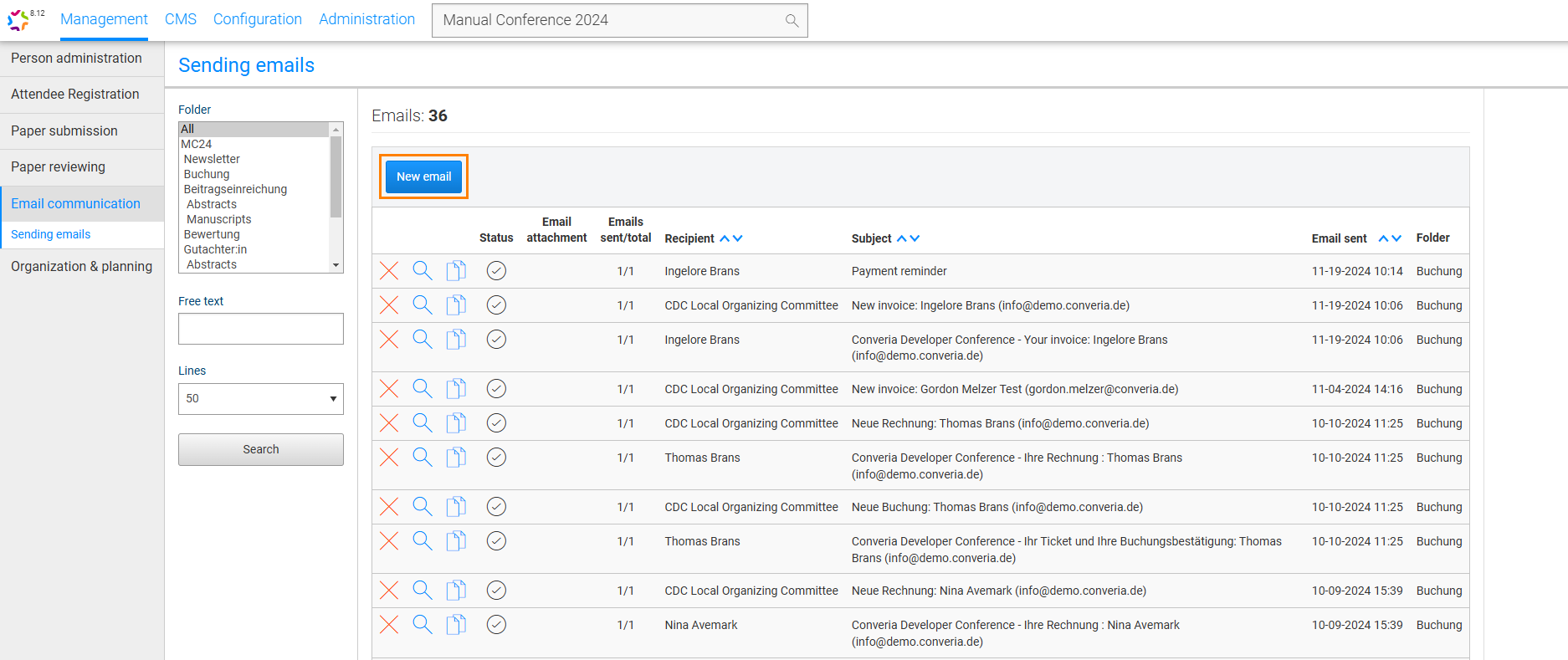Sort Email sent column descending
1568x660 pixels.
(x=1396, y=238)
